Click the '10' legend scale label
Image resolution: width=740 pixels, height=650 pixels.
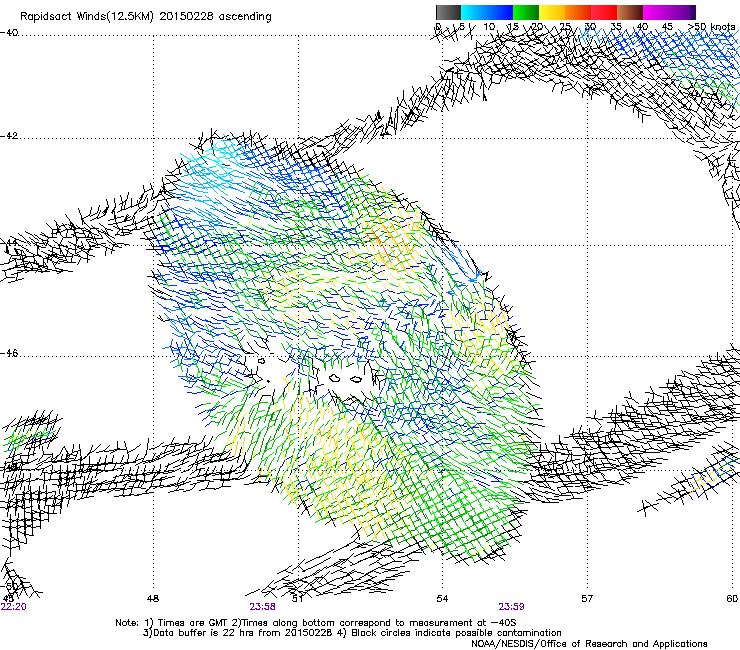click(489, 27)
